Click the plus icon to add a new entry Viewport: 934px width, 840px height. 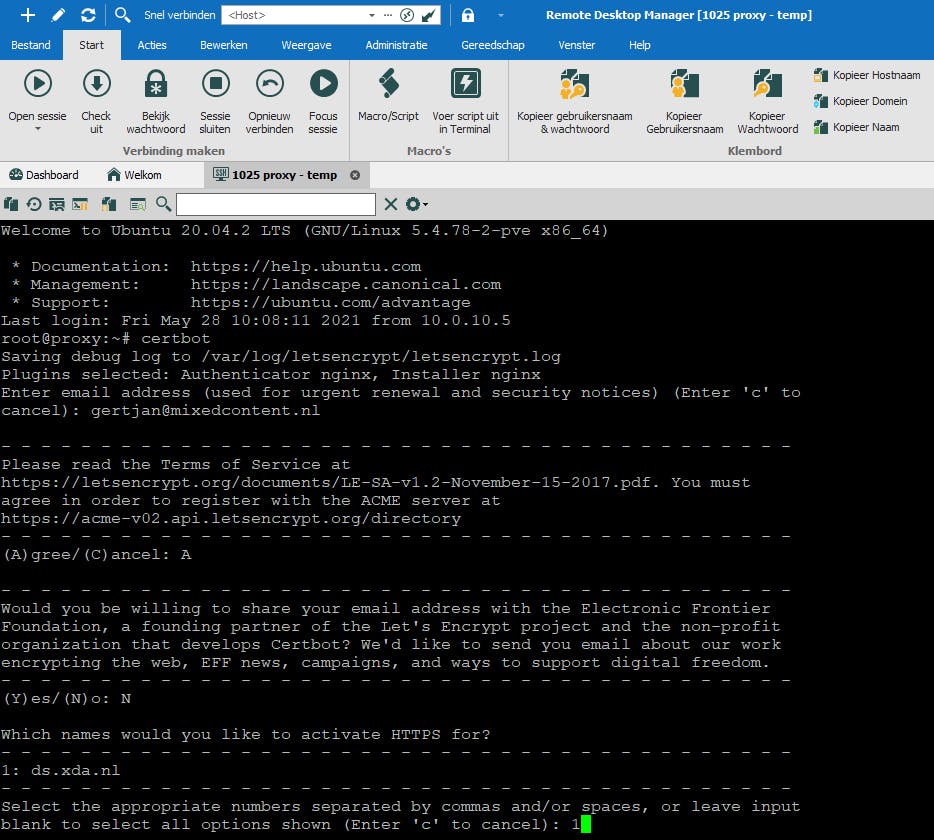[x=27, y=15]
